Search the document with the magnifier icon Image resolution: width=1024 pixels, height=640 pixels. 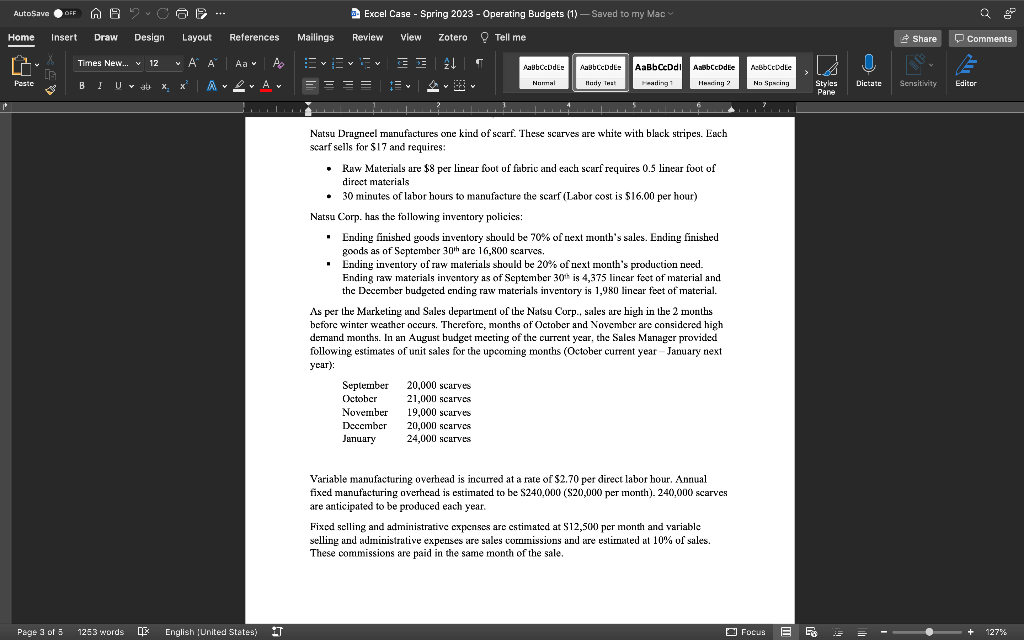985,13
